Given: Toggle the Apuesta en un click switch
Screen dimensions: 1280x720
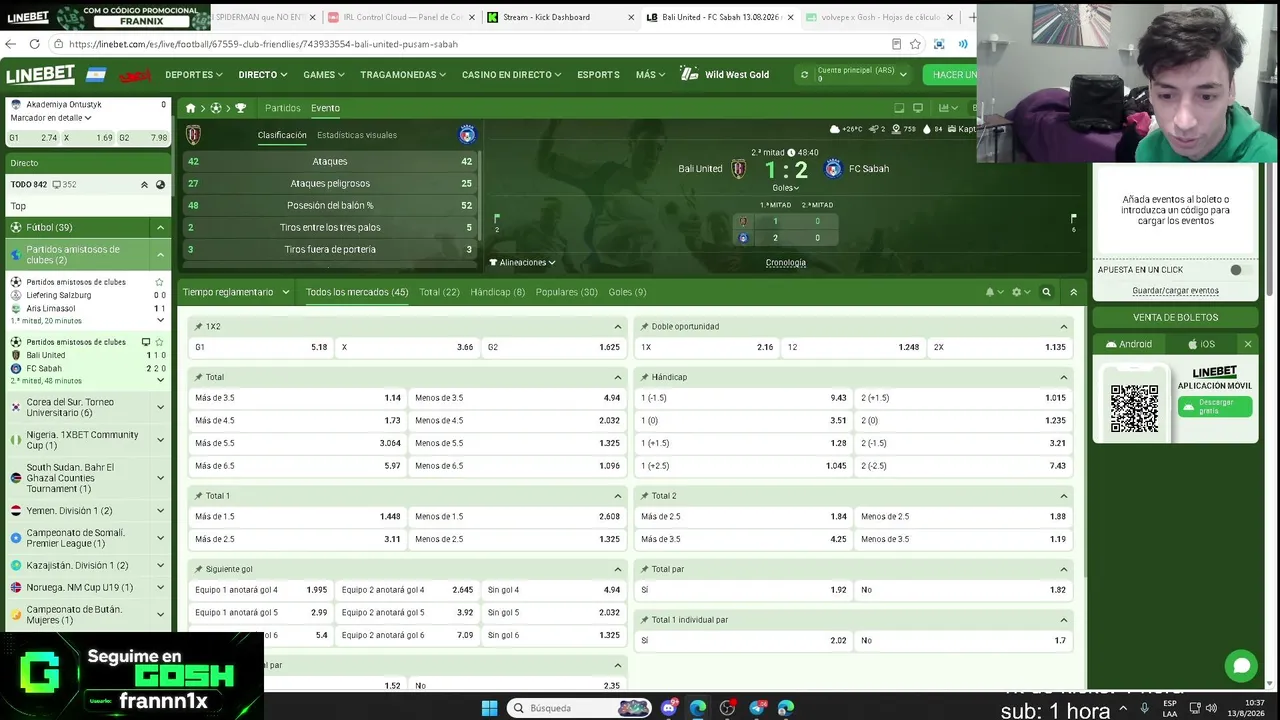Looking at the screenshot, I should tap(1240, 270).
